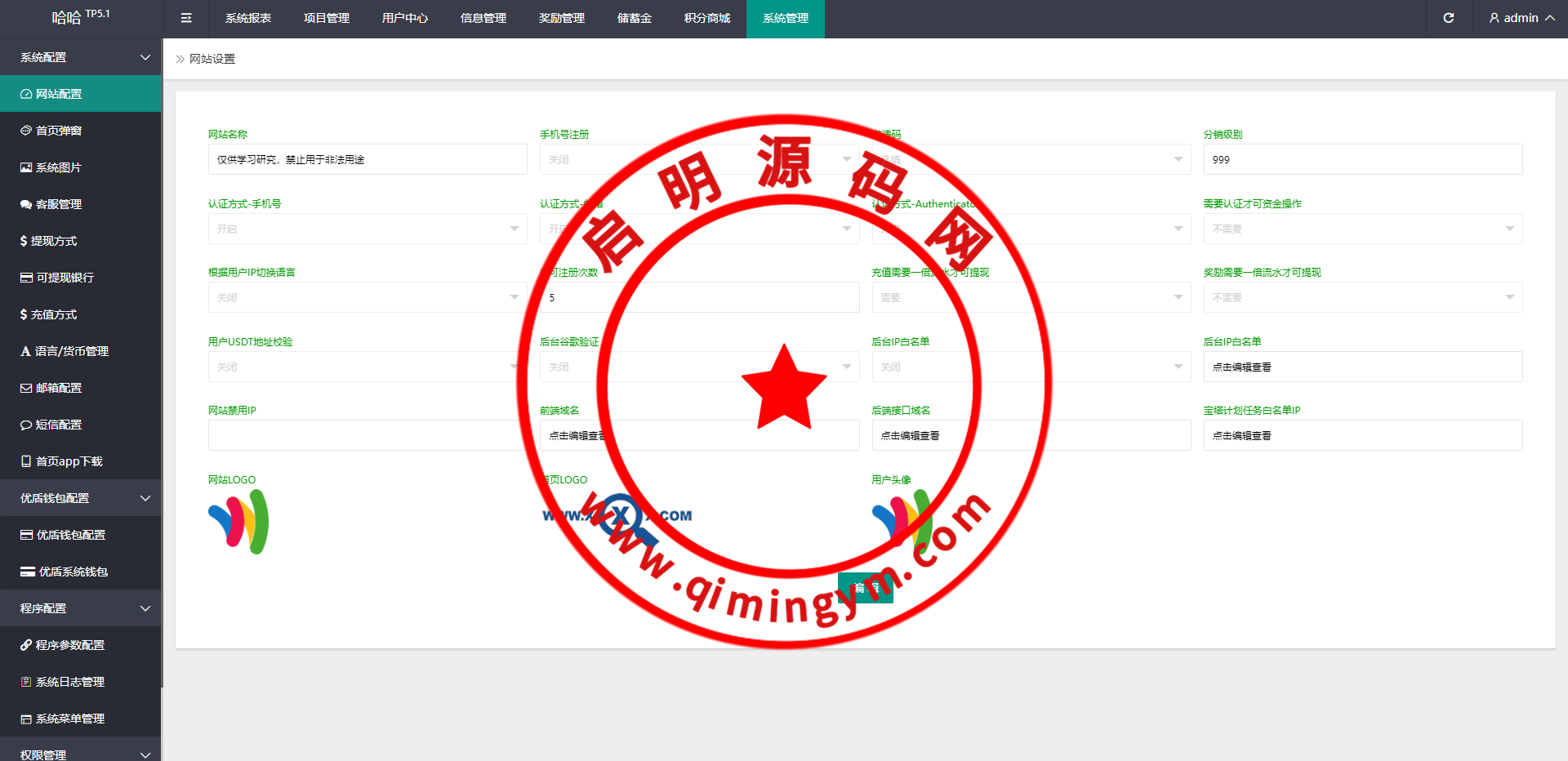
Task: Open the admin user menu
Action: pos(1521,18)
